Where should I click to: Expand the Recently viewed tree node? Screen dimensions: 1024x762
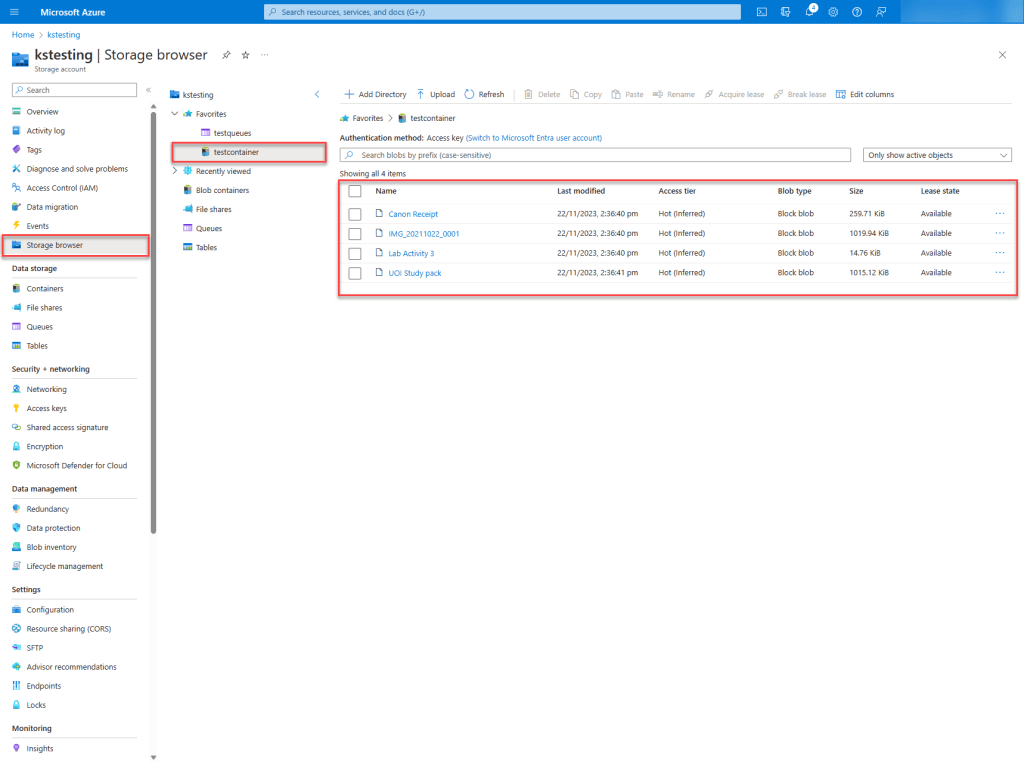point(175,171)
